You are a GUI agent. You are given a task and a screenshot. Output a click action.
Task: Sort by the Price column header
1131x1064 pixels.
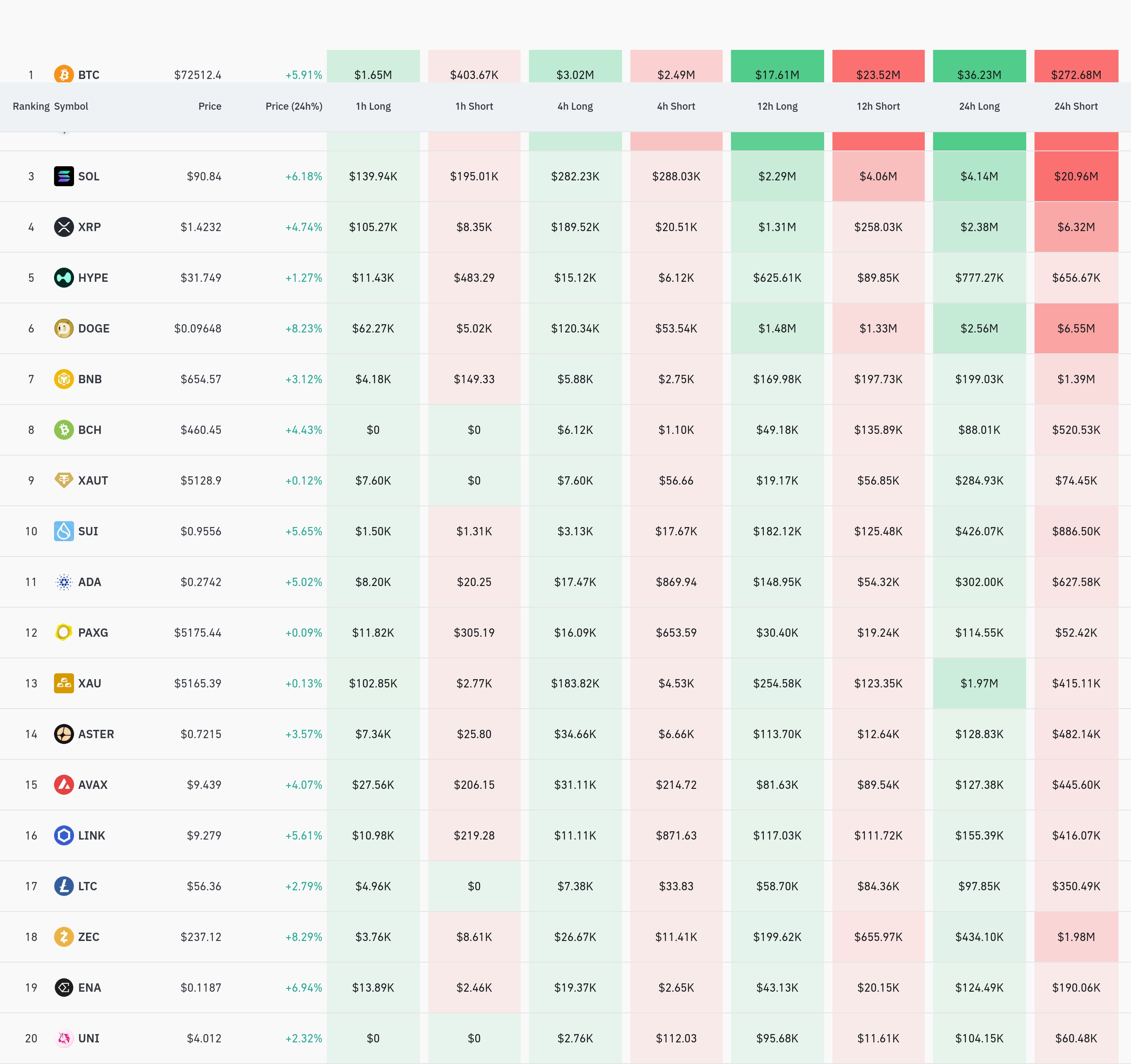pyautogui.click(x=210, y=106)
